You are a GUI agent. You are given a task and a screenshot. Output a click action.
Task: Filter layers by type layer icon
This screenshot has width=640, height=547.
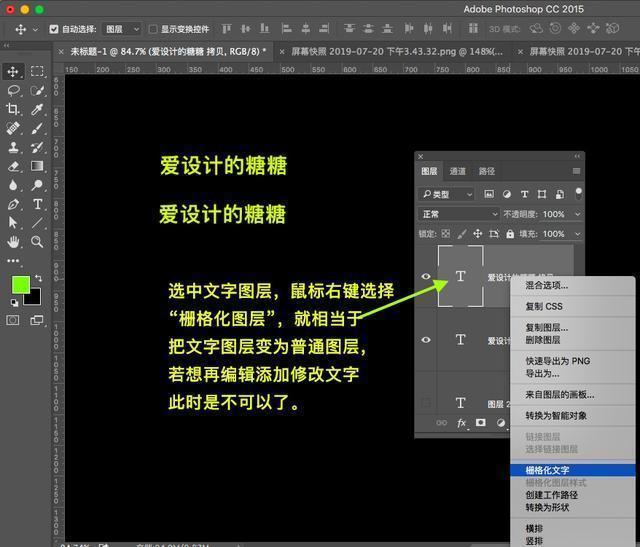(x=524, y=194)
